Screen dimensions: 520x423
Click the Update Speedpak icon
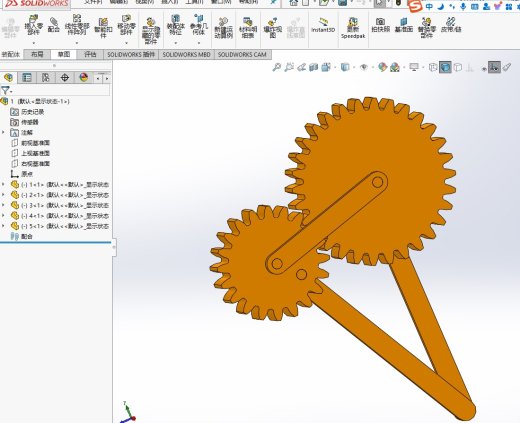[x=353, y=28]
